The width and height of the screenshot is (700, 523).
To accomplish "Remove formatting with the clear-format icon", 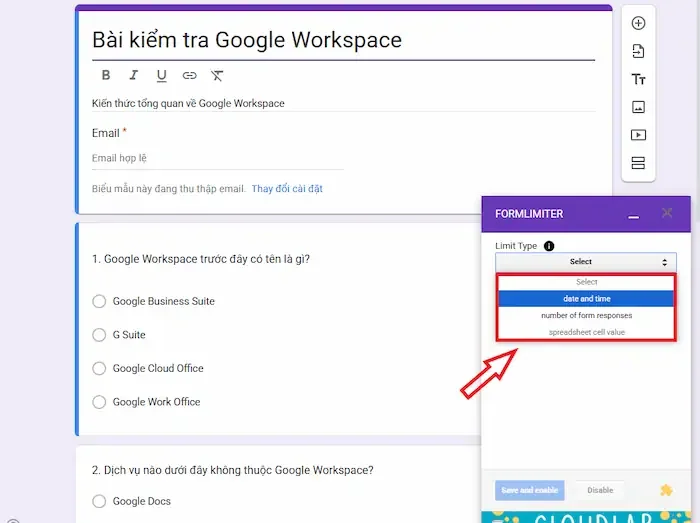I will 217,75.
